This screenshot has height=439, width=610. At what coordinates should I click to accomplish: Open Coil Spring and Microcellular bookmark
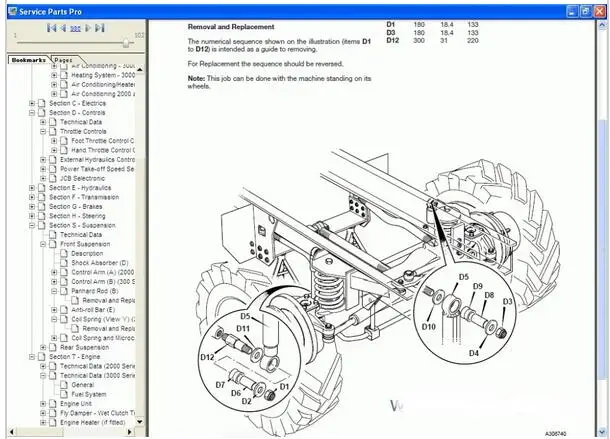[x=103, y=338]
